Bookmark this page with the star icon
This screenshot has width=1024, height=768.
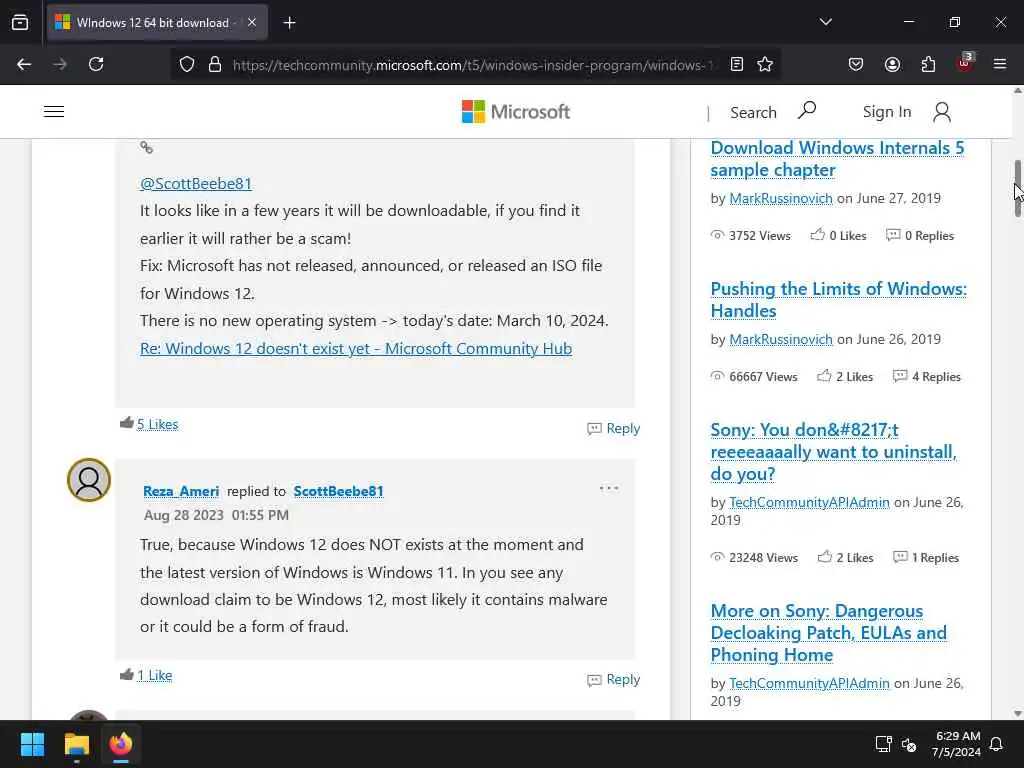click(x=765, y=64)
